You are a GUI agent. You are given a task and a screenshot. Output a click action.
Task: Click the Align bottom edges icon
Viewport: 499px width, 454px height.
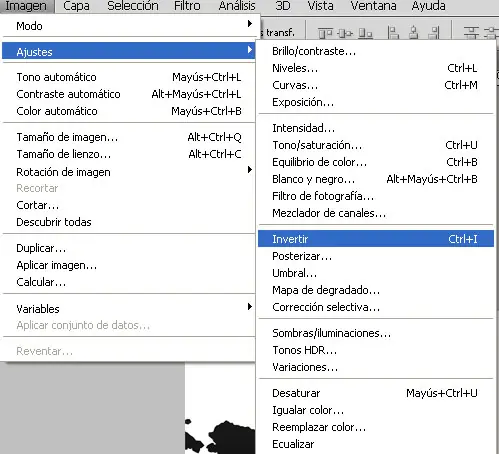[x=365, y=33]
